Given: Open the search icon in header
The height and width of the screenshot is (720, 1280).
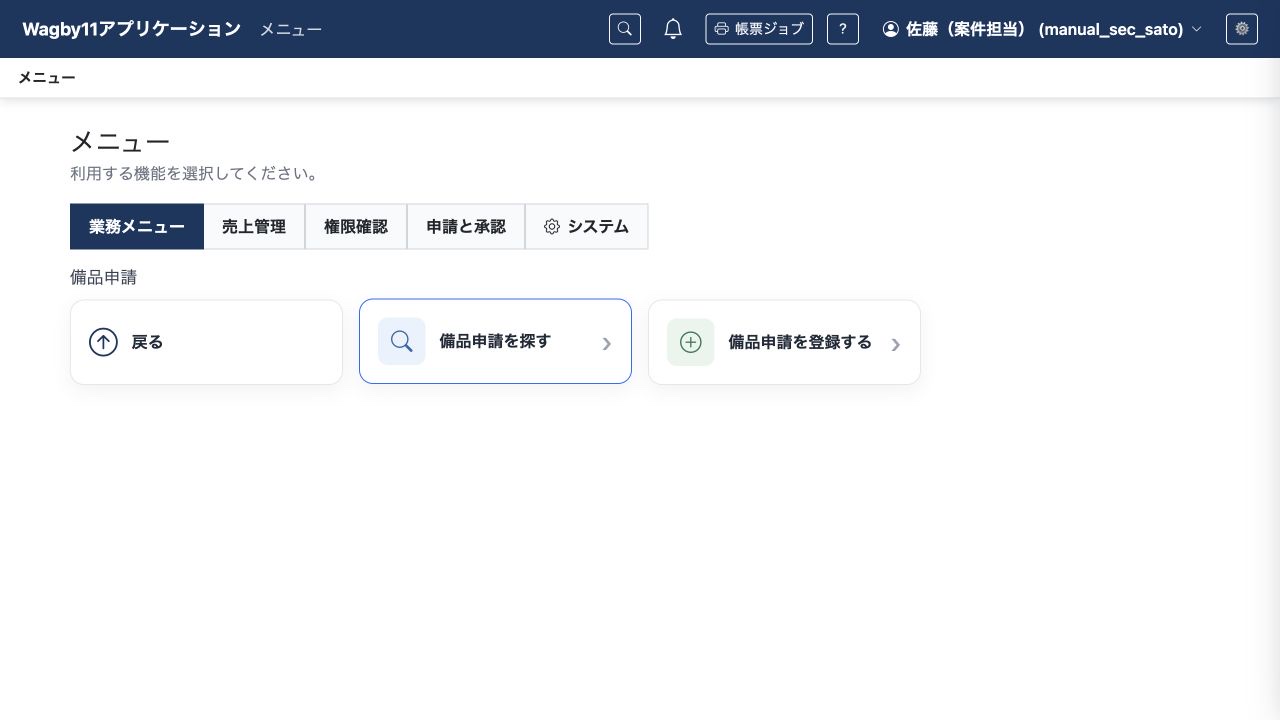Looking at the screenshot, I should point(625,29).
